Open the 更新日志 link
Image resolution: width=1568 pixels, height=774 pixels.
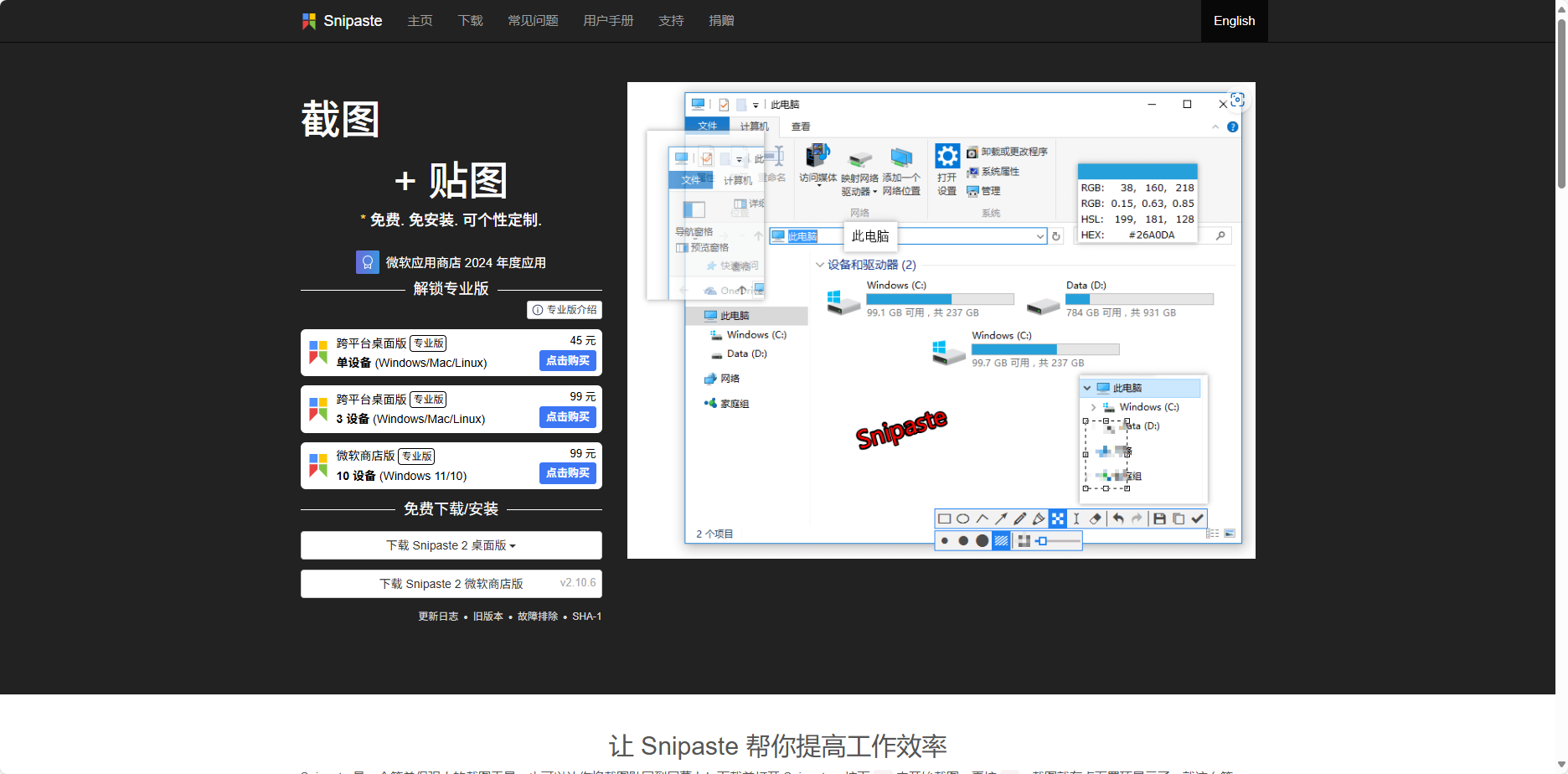coord(438,617)
